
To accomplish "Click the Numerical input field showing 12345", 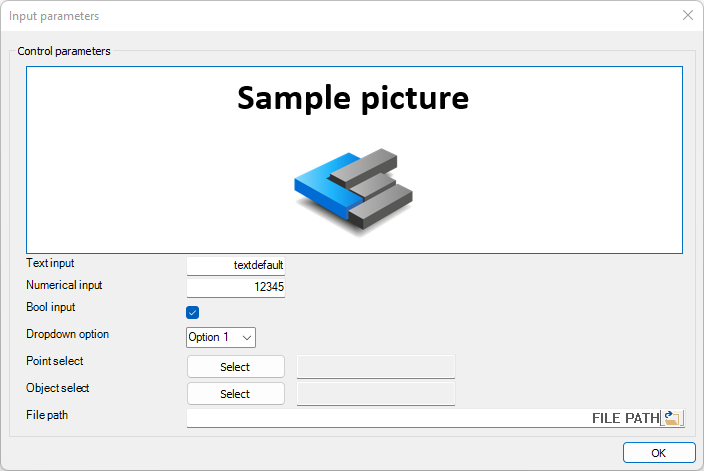I will (x=236, y=287).
